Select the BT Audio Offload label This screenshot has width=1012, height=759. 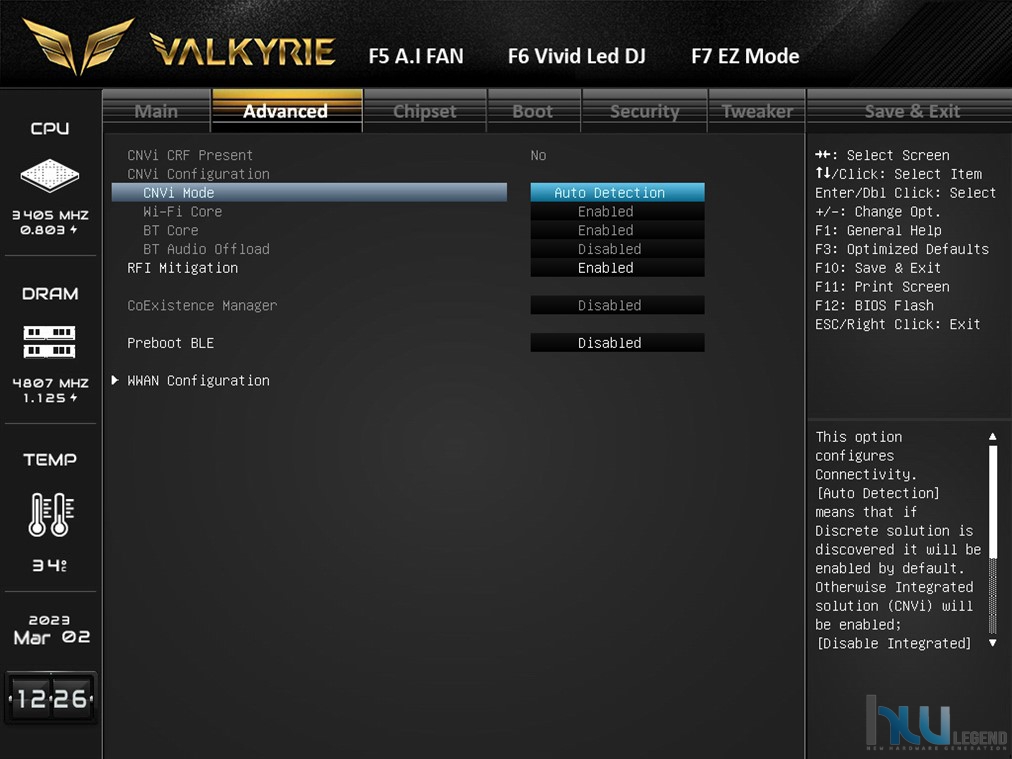[x=207, y=248]
